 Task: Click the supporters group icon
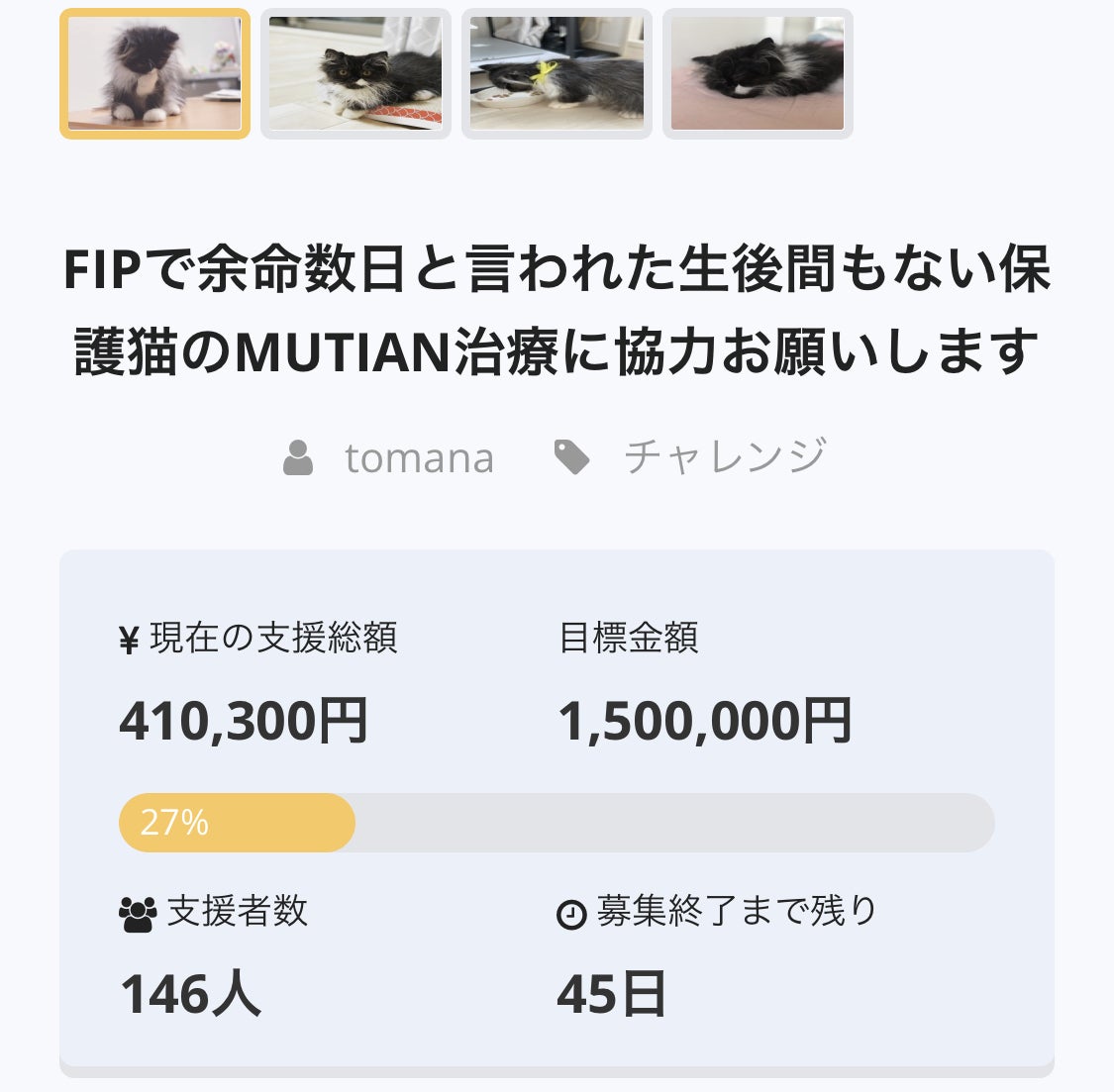click(x=138, y=915)
